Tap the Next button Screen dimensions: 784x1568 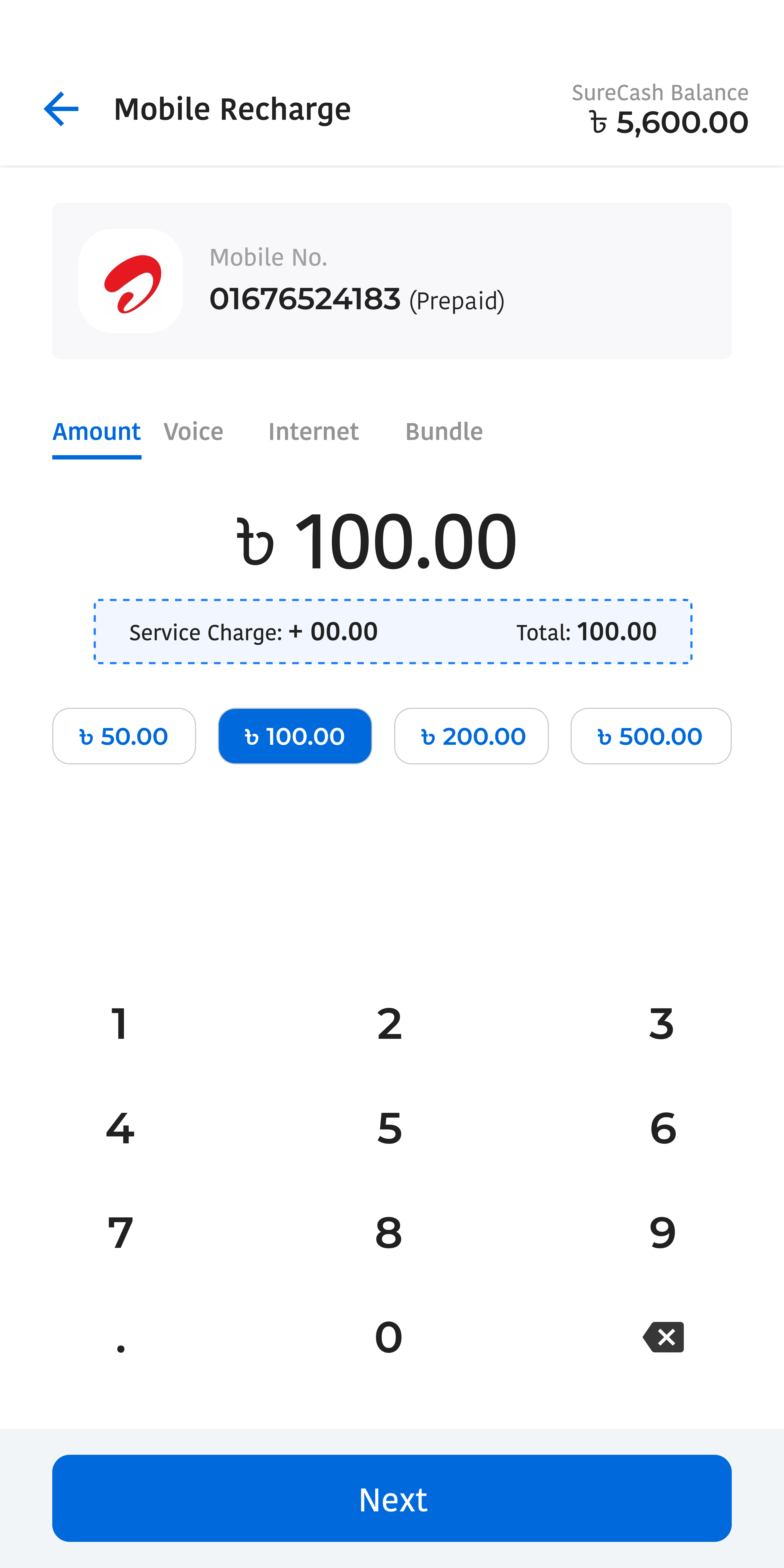pos(392,1498)
